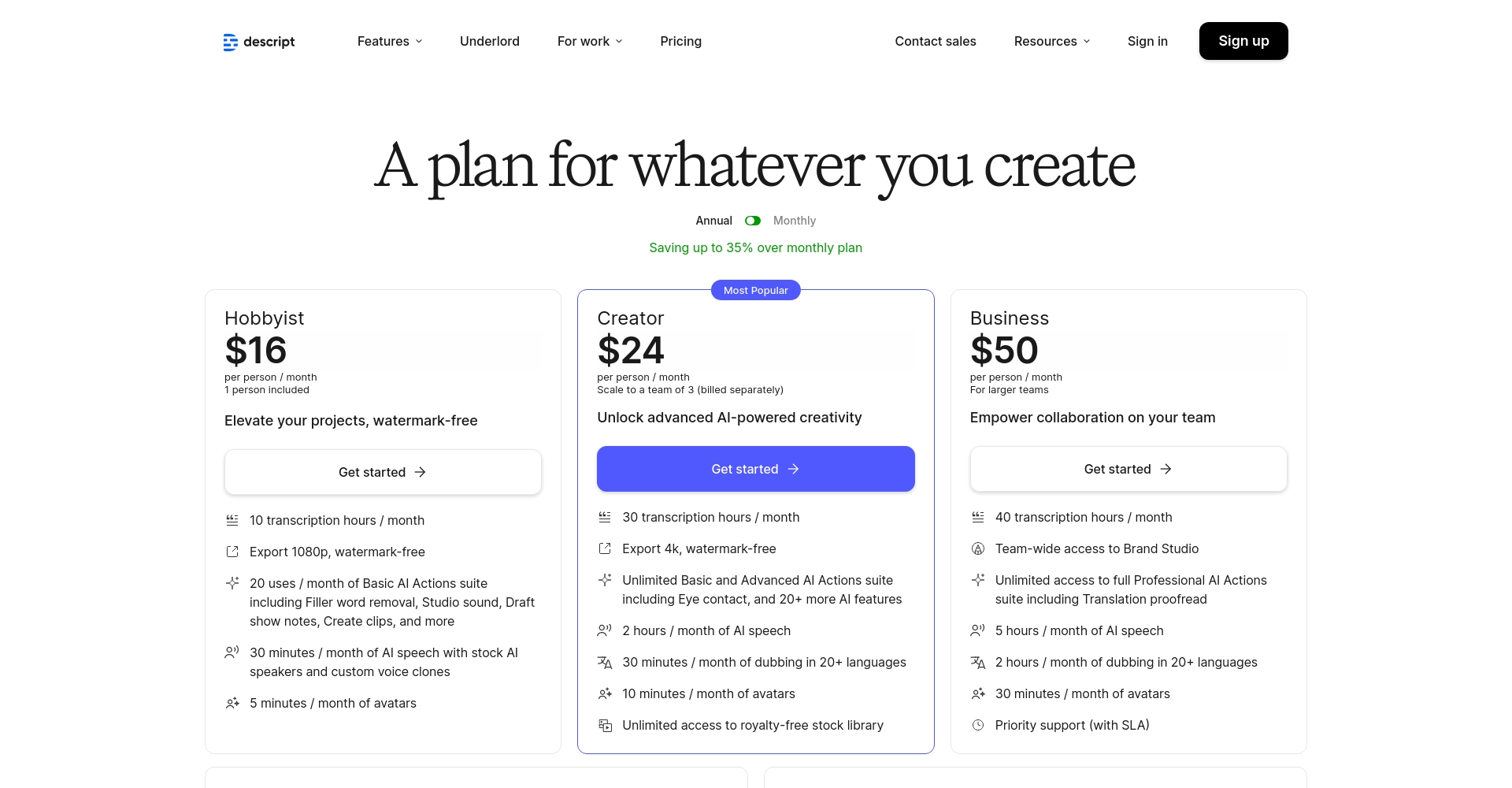Screen dimensions: 1512x788
Task: Click the AI speech icon in Business plan
Action: [x=978, y=630]
